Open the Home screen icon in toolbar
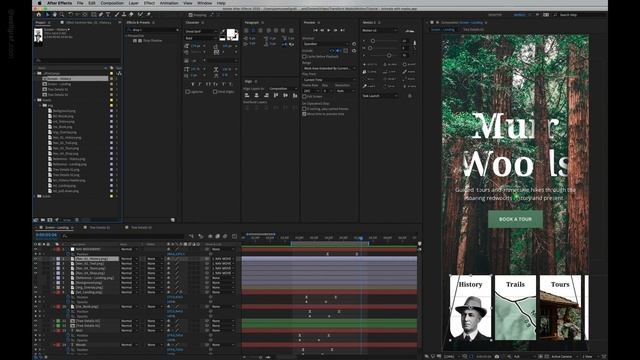Viewport: 640px width, 360px height. tap(38, 15)
